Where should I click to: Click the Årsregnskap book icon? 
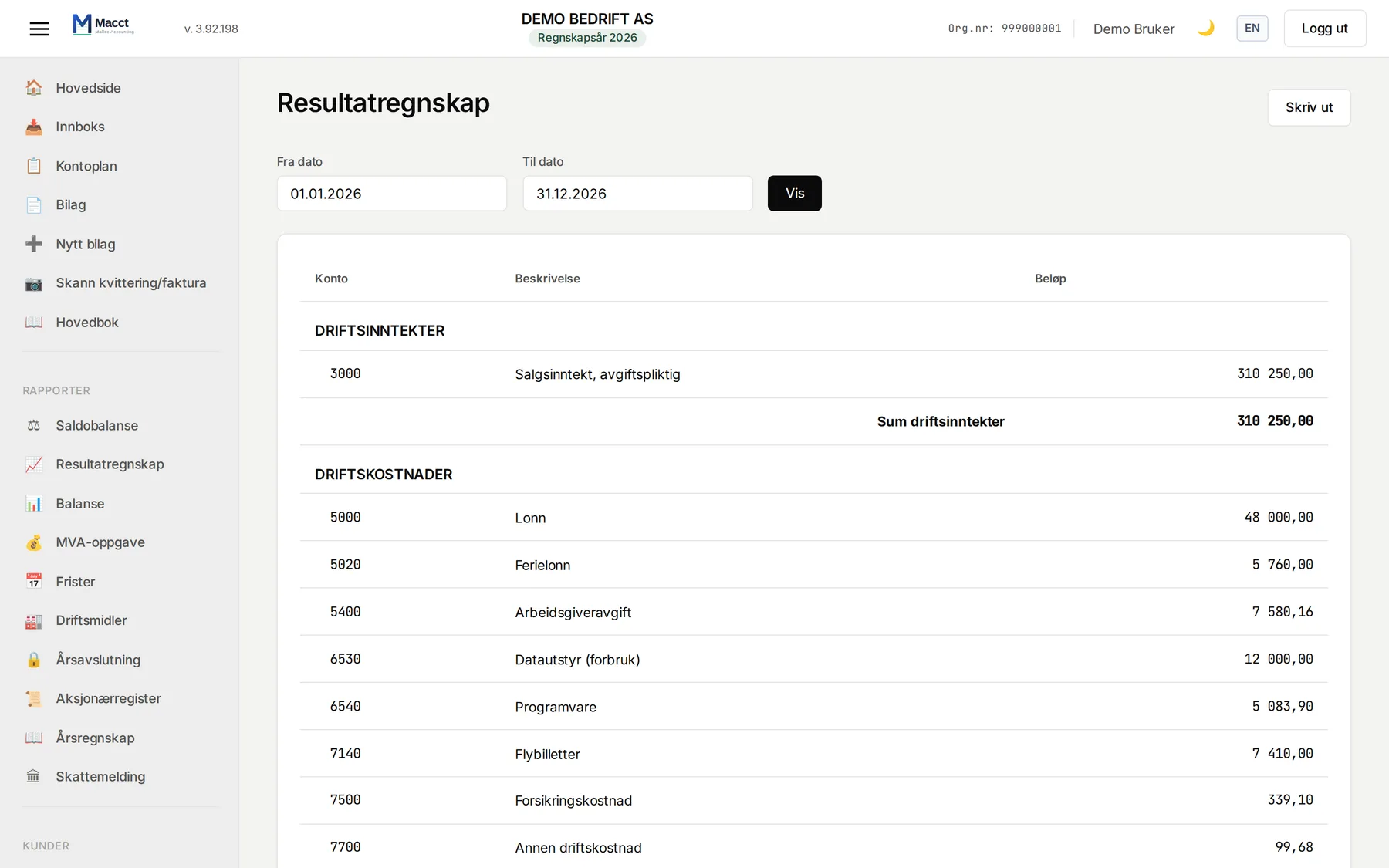34,738
